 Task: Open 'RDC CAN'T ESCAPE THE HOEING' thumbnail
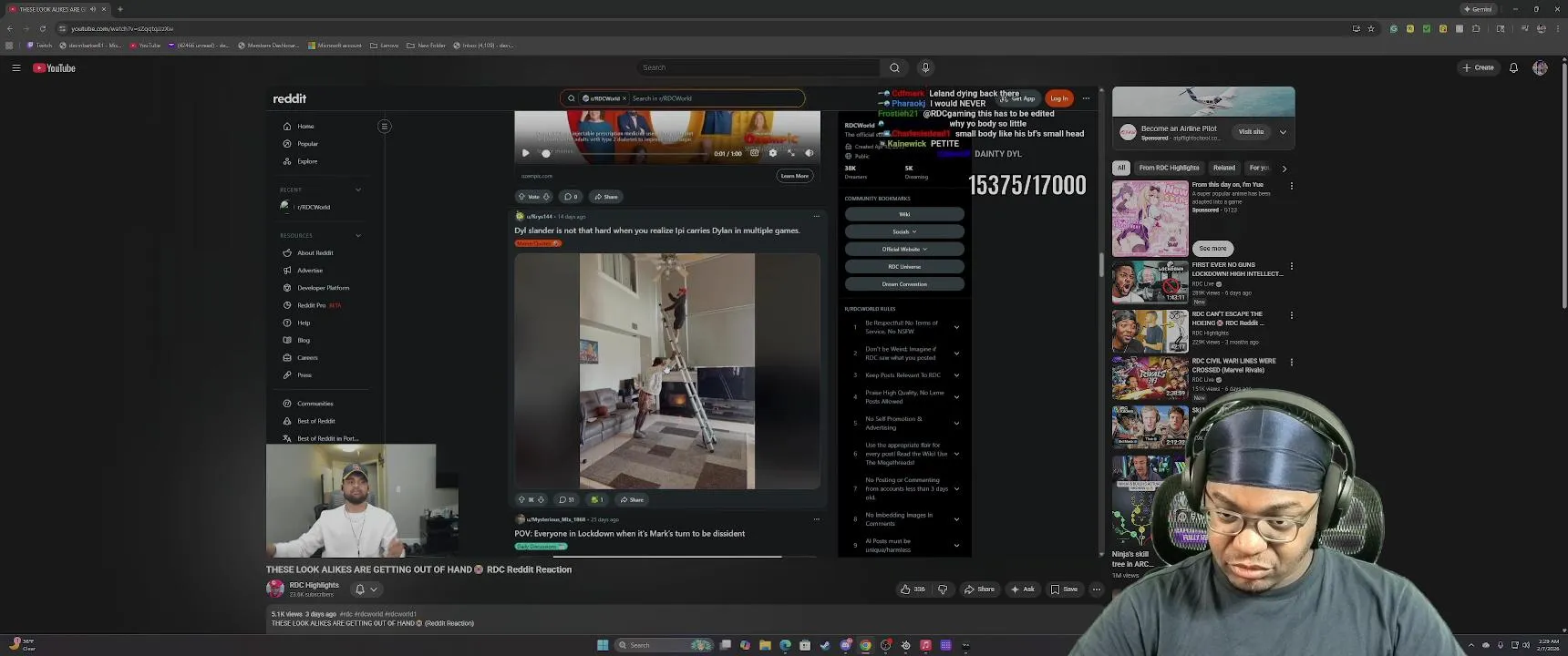(x=1150, y=331)
